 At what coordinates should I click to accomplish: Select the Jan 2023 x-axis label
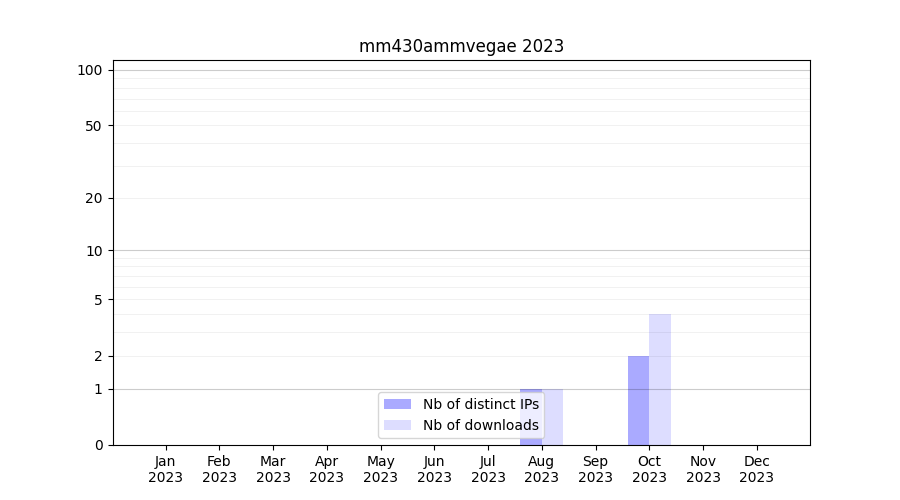[x=165, y=469]
